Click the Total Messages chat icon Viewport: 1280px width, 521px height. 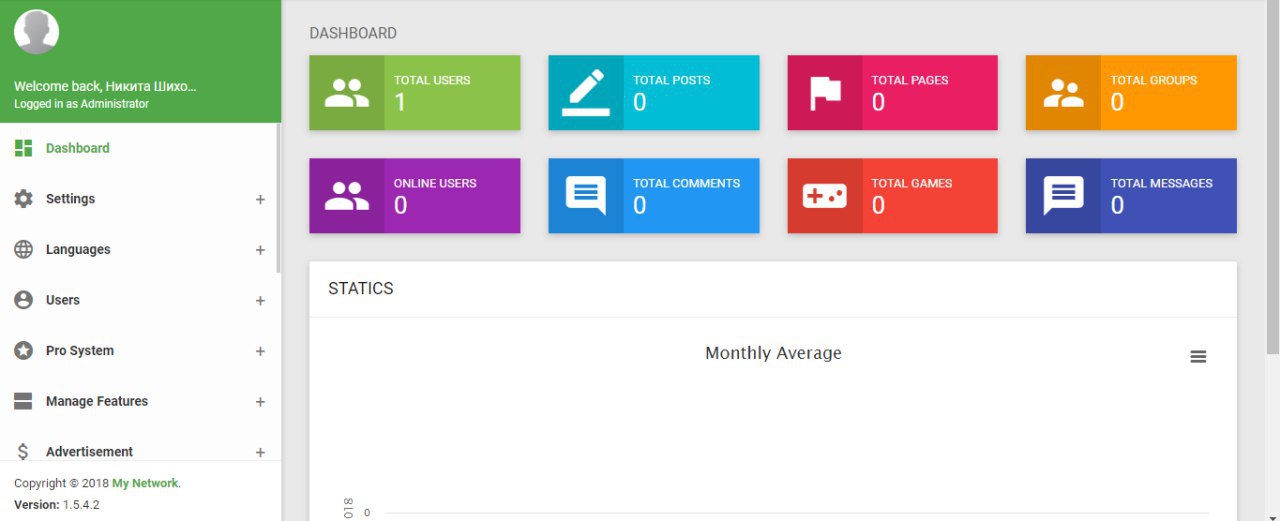tap(1063, 196)
